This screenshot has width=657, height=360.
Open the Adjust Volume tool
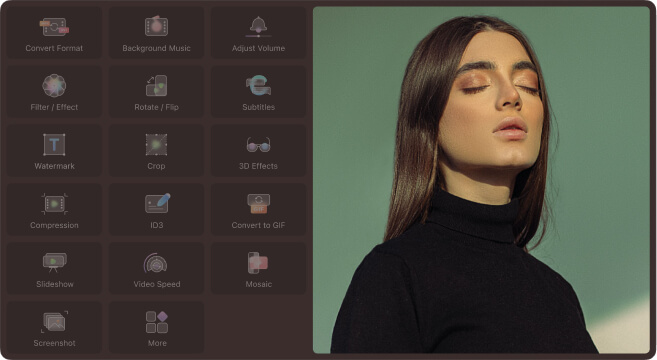point(258,33)
